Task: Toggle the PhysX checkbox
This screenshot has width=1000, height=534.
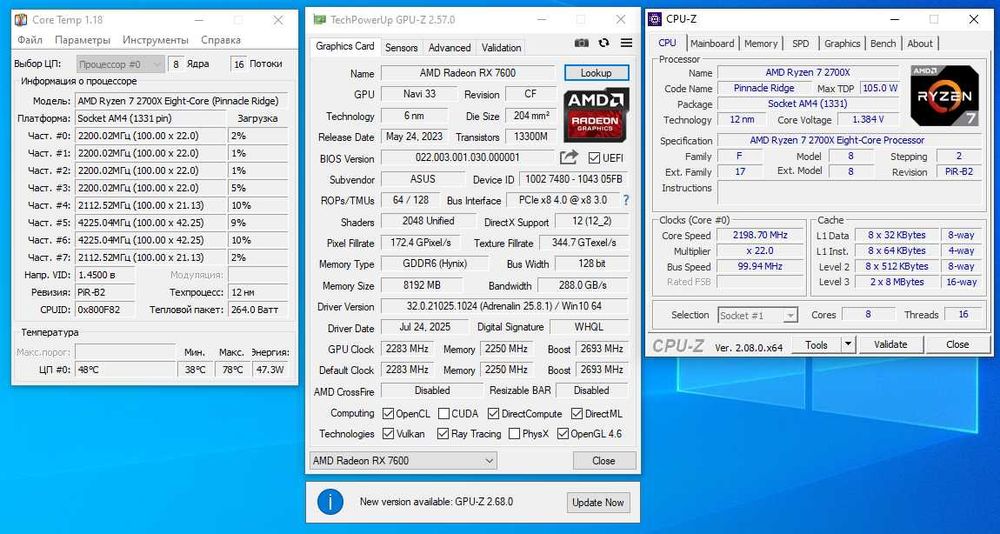Action: coord(514,434)
